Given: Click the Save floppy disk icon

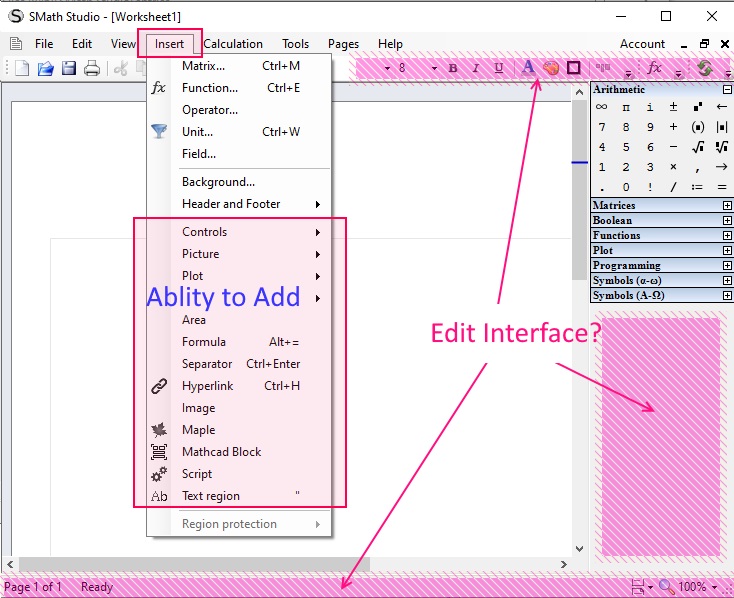Looking at the screenshot, I should click(69, 68).
